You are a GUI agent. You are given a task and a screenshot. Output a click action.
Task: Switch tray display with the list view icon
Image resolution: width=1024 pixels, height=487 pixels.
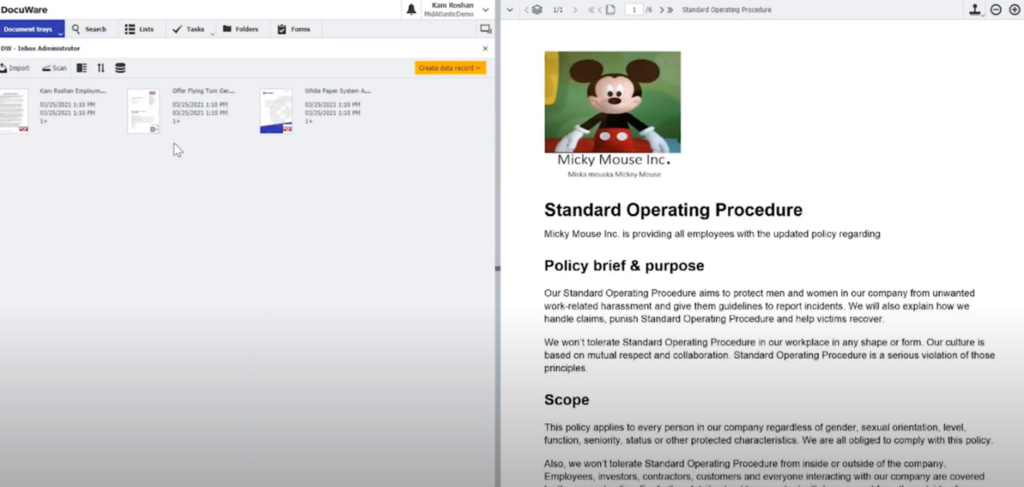click(x=81, y=68)
